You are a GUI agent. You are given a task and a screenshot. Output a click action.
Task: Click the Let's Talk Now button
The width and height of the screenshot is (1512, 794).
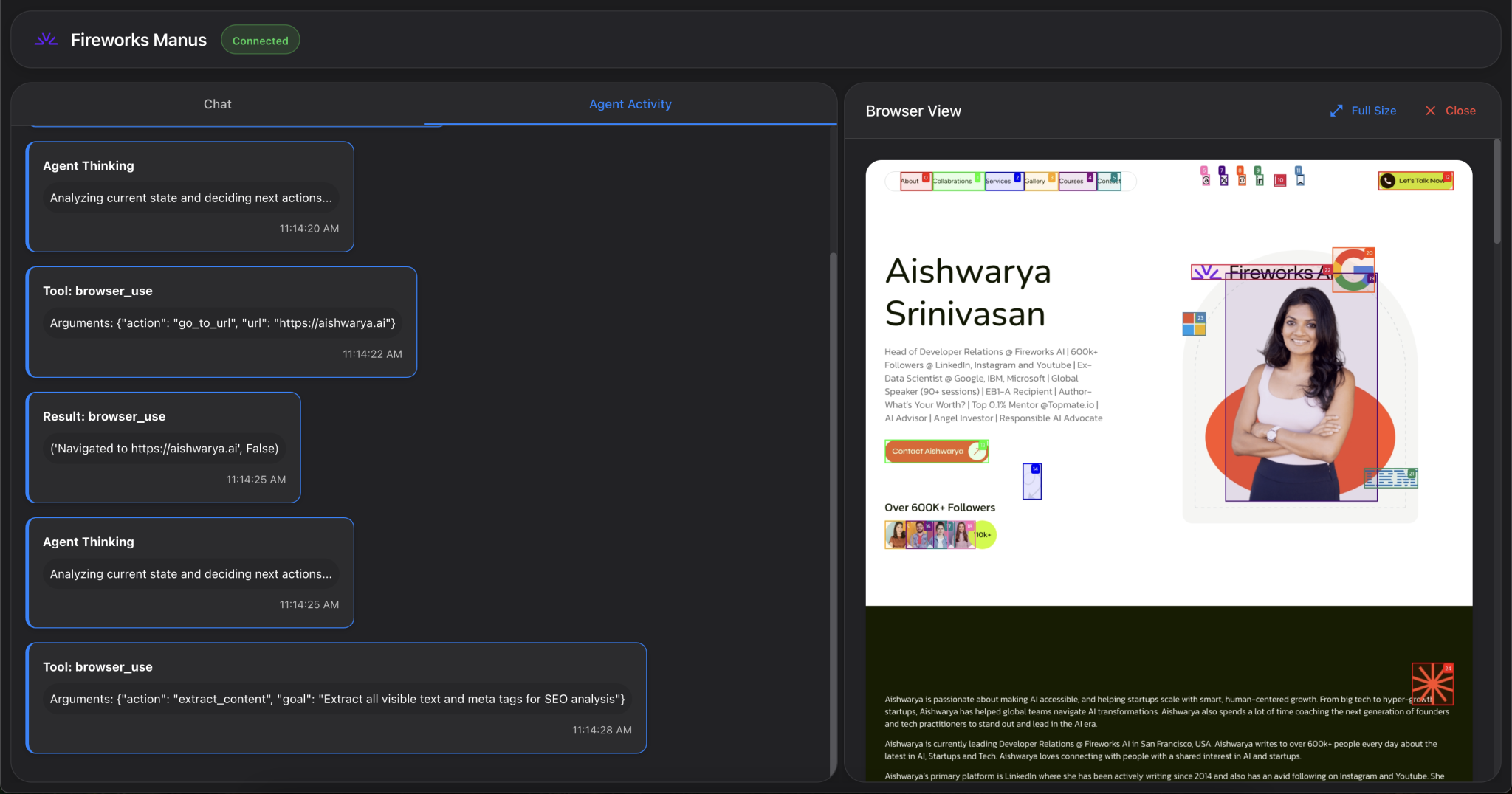click(x=1415, y=181)
